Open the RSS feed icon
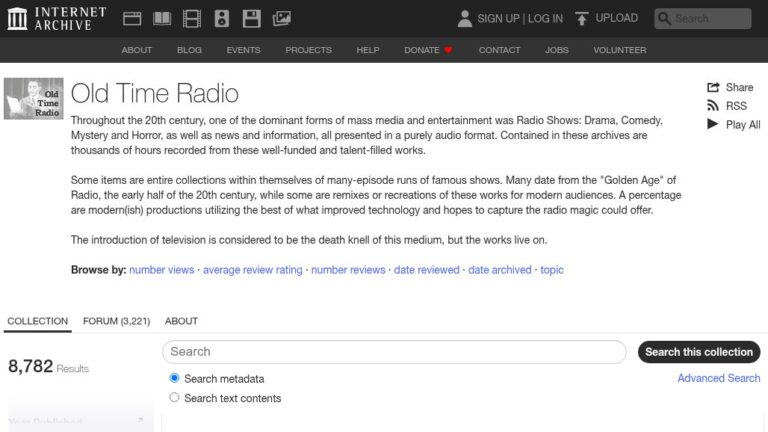768x432 pixels. coord(713,106)
